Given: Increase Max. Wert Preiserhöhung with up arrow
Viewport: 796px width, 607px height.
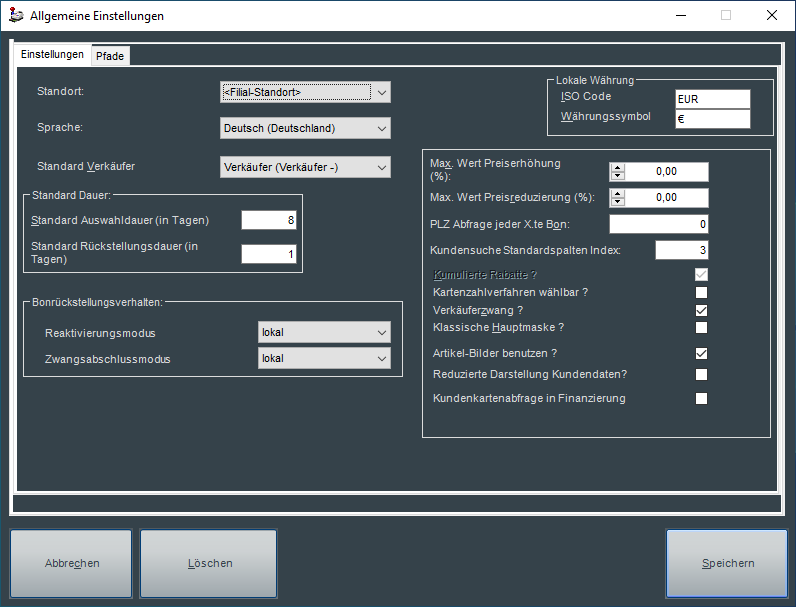Looking at the screenshot, I should [617, 167].
